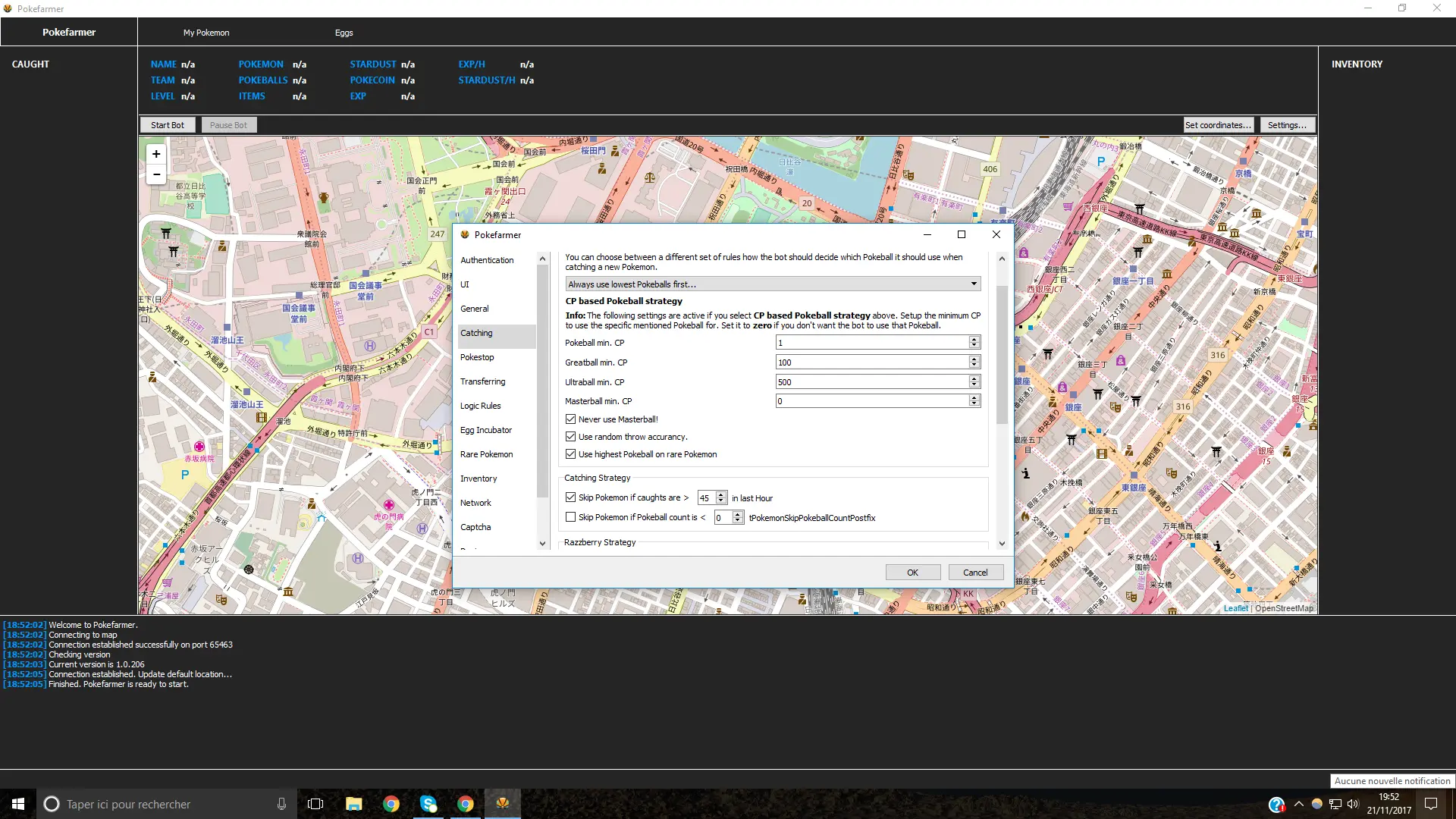Click category list scroll down arrow
1456x819 pixels.
click(542, 543)
